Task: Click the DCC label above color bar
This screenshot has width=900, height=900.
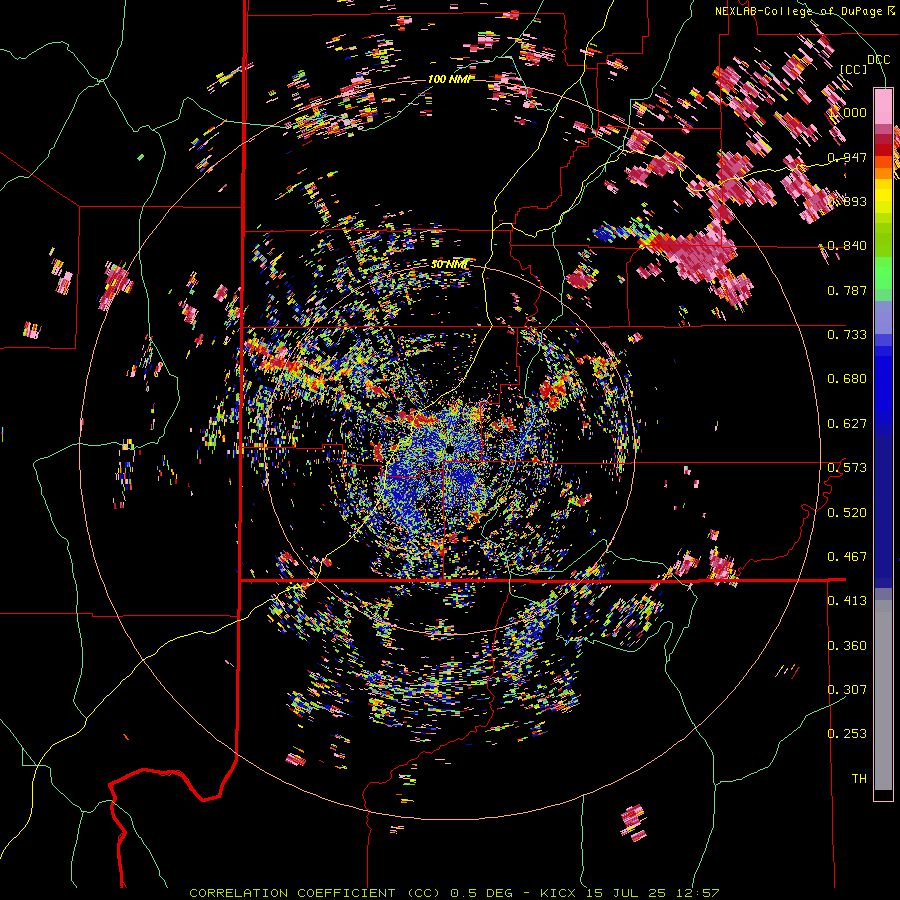Action: [878, 60]
